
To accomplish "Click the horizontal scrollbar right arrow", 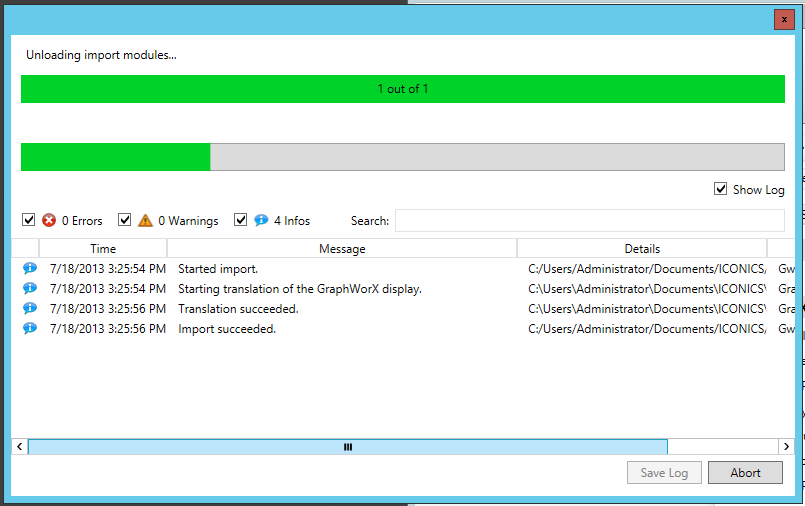I will (788, 447).
